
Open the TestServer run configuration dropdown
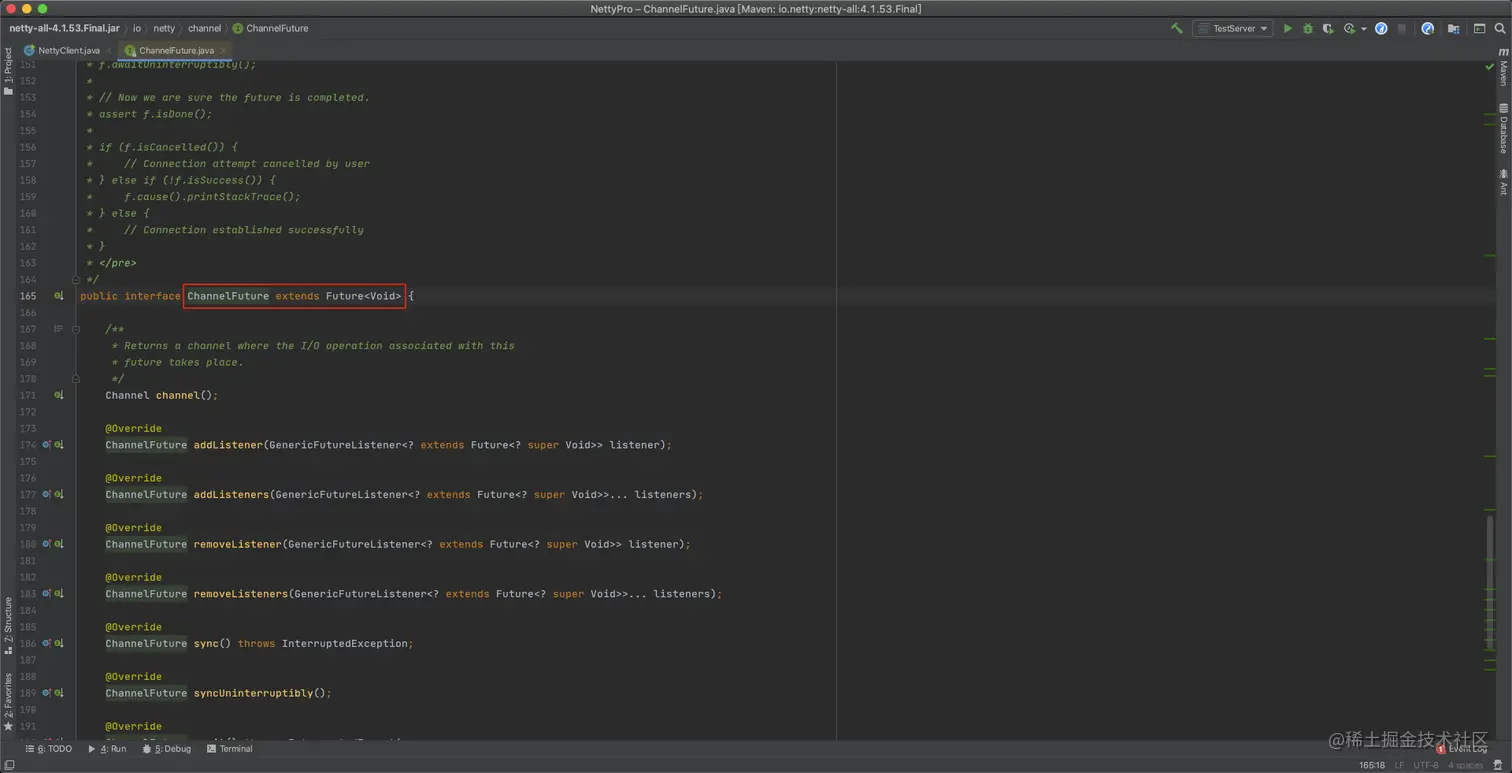[x=1232, y=29]
